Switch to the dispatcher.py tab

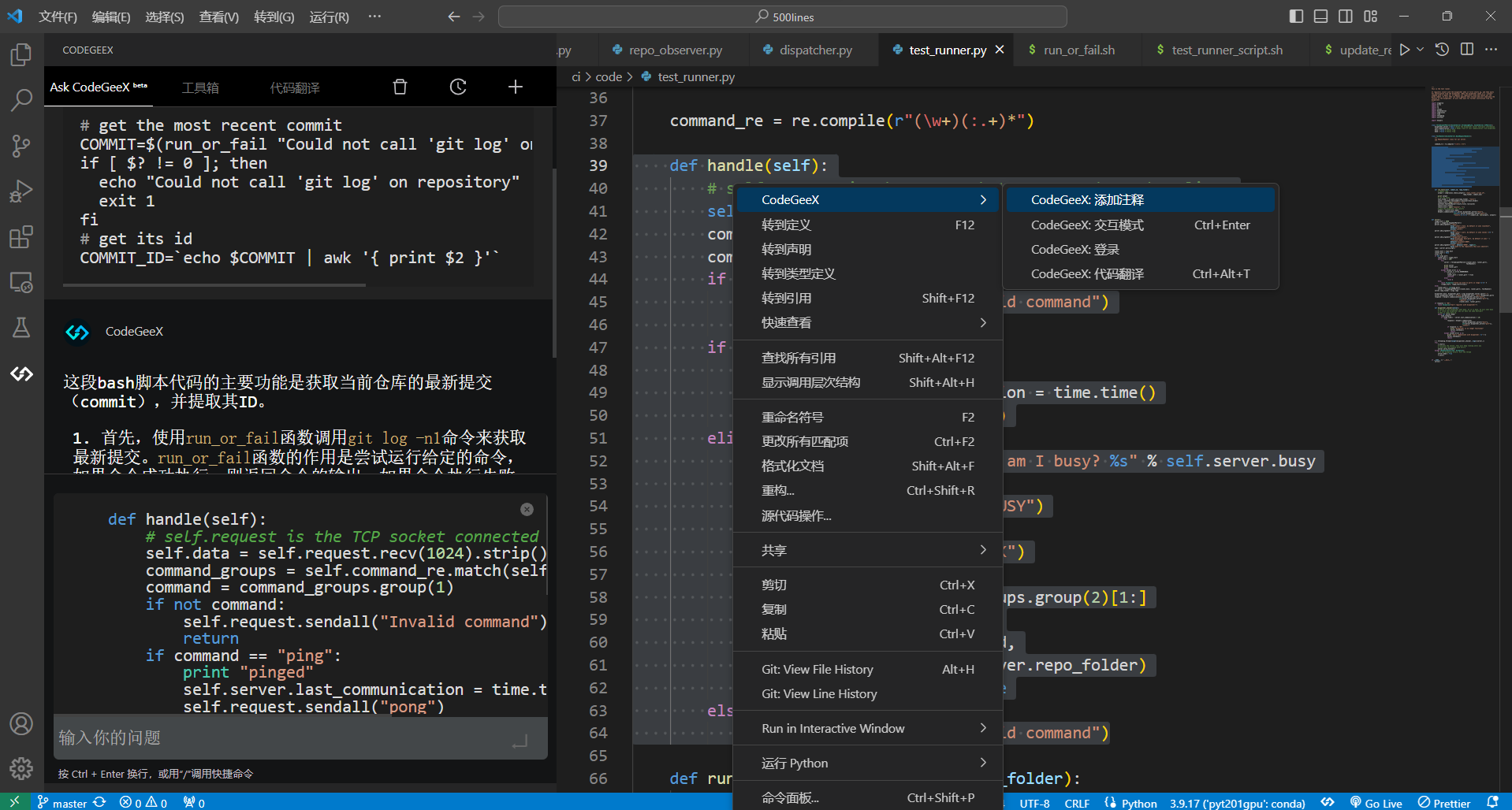[815, 50]
